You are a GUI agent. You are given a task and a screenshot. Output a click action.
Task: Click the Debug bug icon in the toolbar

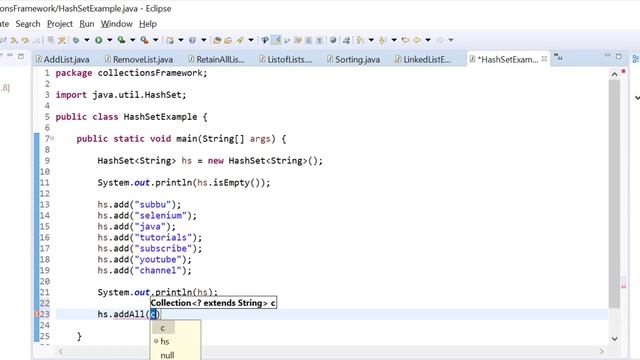coord(76,40)
